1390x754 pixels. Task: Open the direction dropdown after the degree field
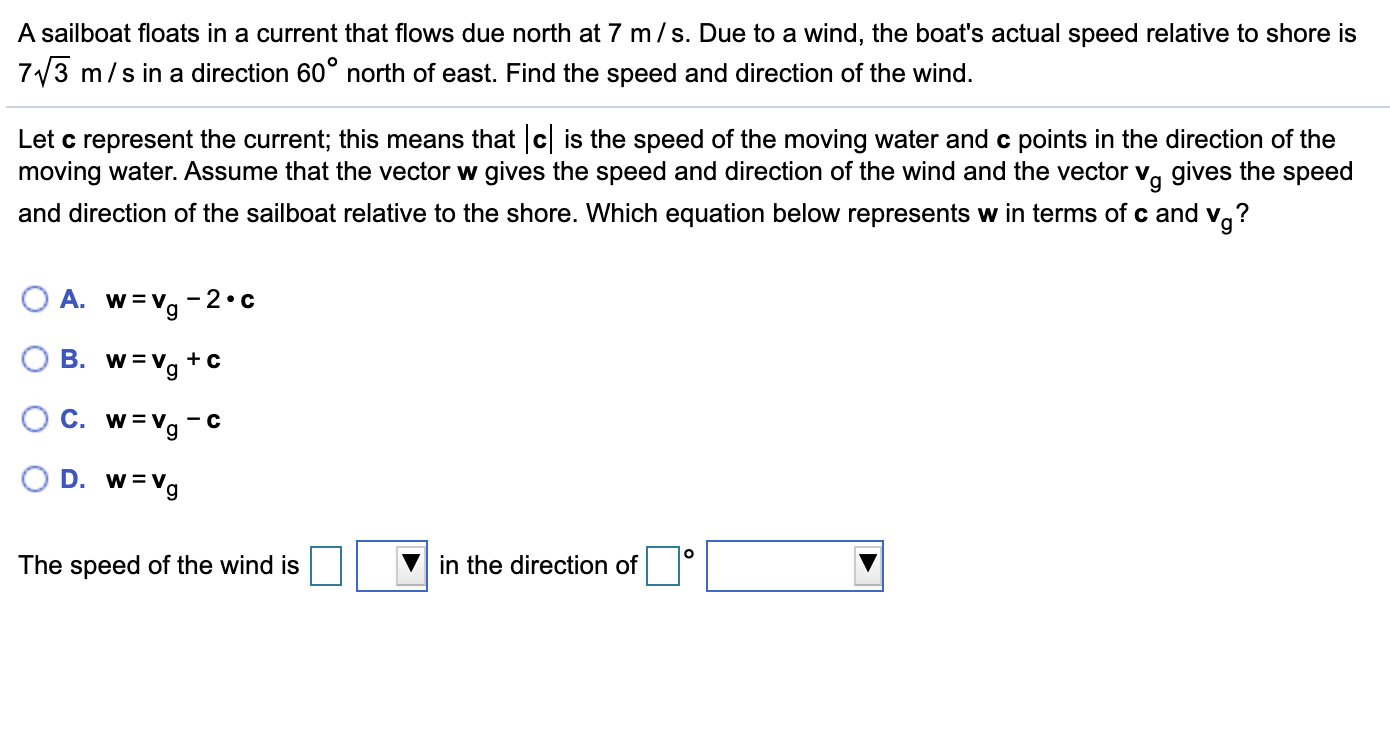(795, 565)
